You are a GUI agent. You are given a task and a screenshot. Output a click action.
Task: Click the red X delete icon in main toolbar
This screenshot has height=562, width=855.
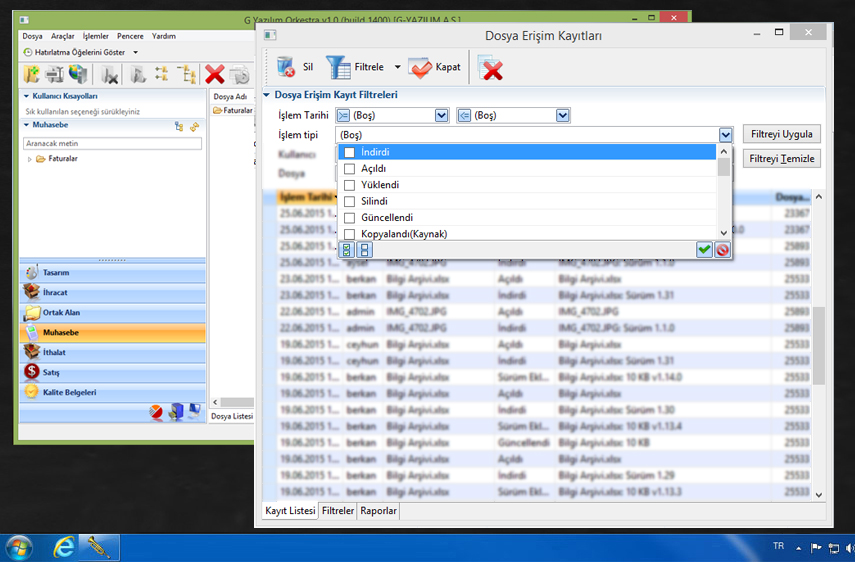[x=214, y=74]
